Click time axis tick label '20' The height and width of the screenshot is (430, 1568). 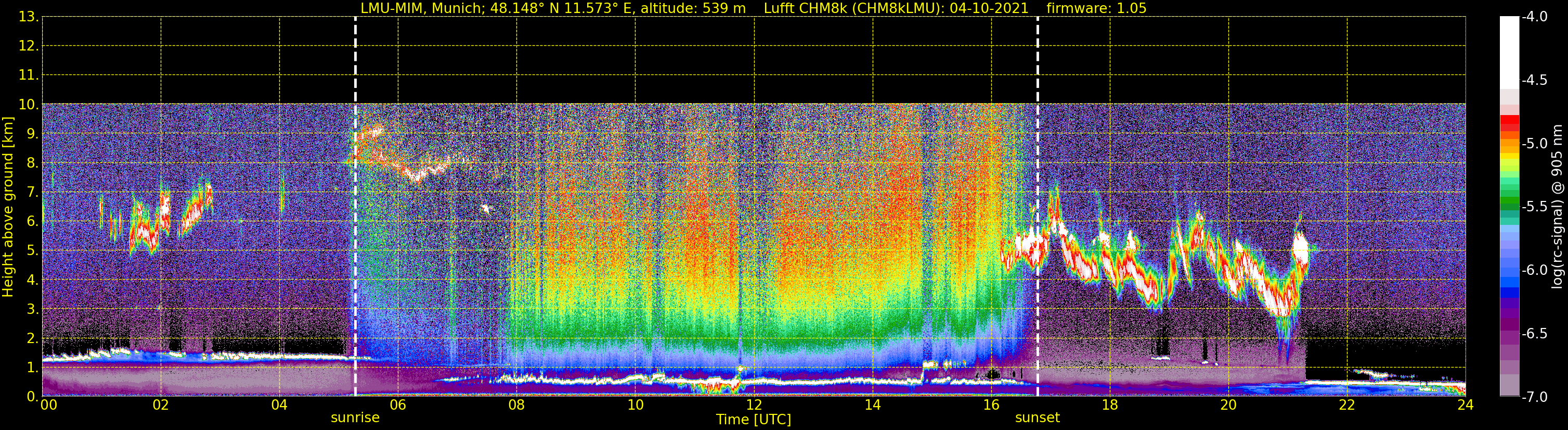point(1228,405)
